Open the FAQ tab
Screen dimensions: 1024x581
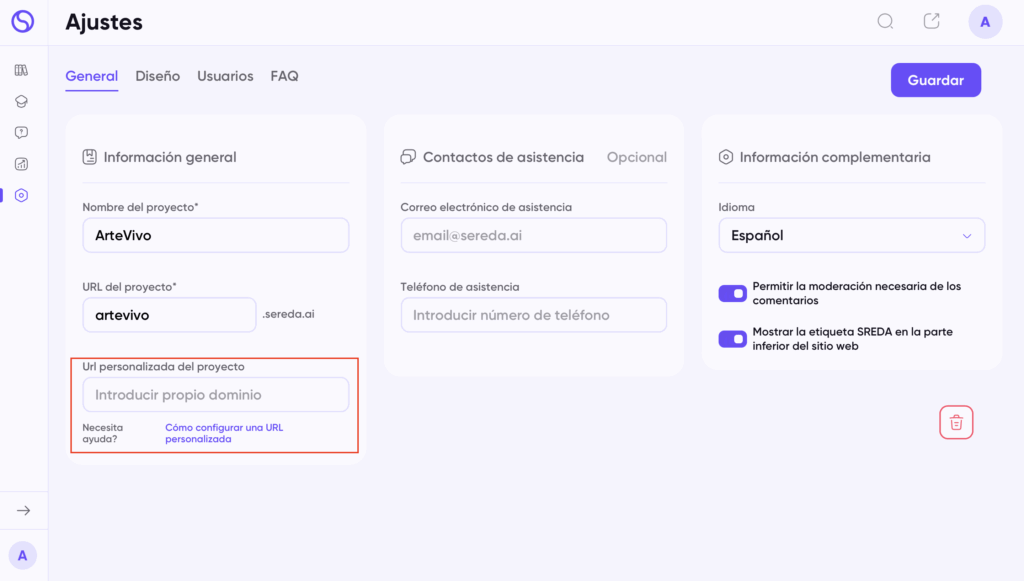tap(284, 76)
